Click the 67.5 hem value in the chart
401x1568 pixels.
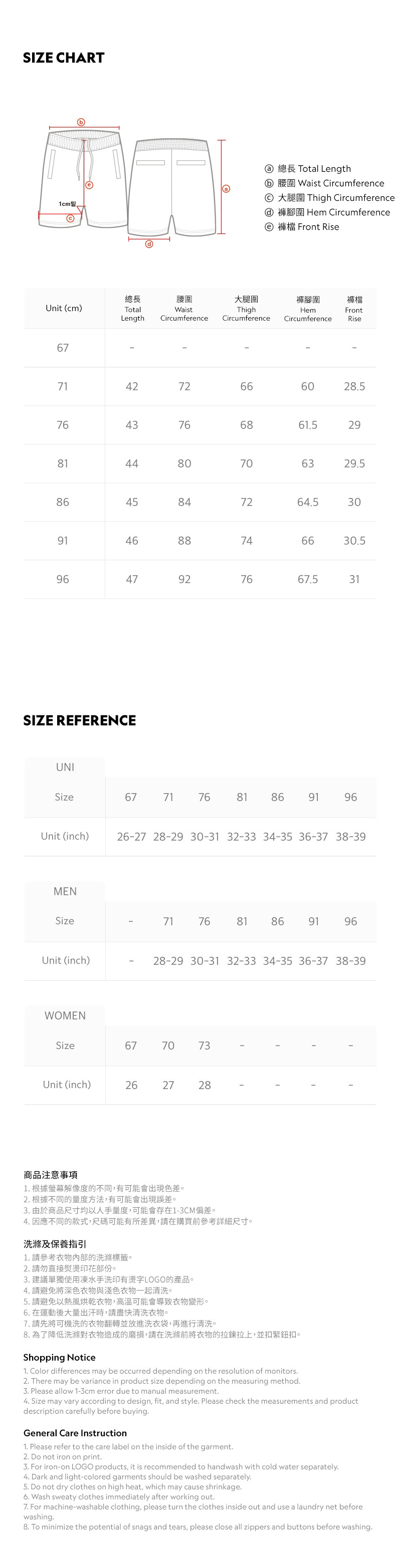pos(308,580)
